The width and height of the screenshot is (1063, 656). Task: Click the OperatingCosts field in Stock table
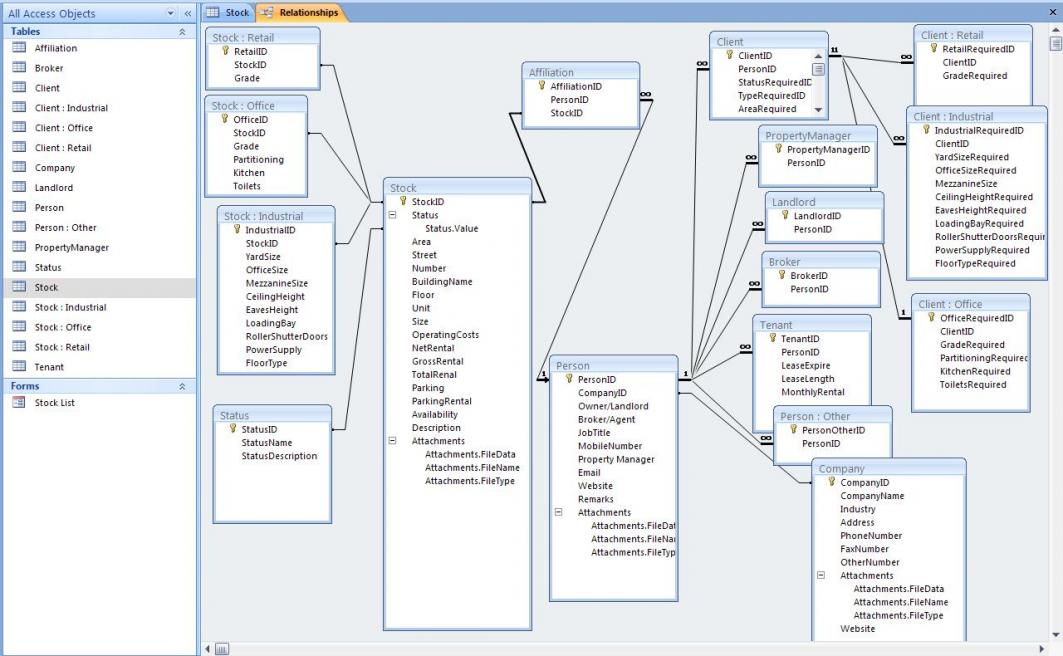pos(445,334)
